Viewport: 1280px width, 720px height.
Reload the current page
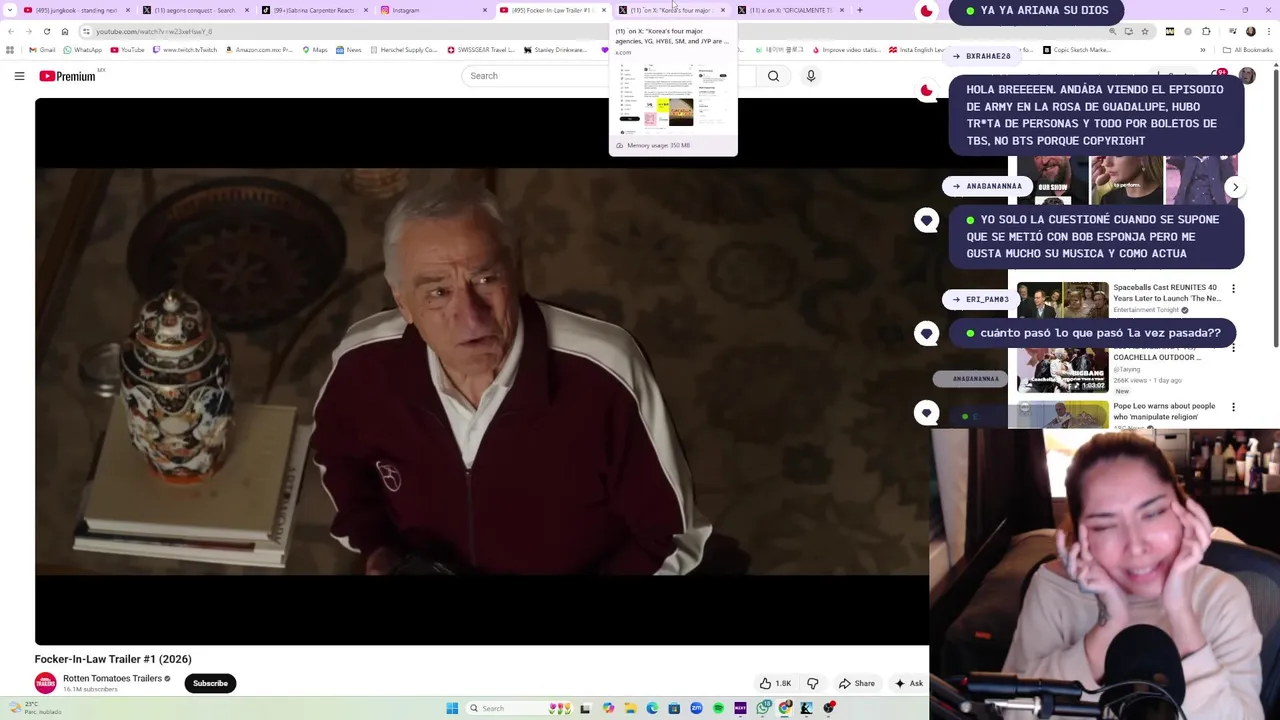pos(46,31)
